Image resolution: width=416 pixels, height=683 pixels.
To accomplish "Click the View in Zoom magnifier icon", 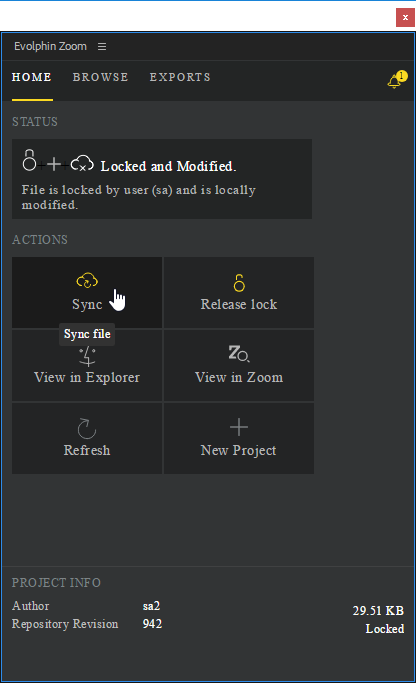I will click(x=239, y=353).
